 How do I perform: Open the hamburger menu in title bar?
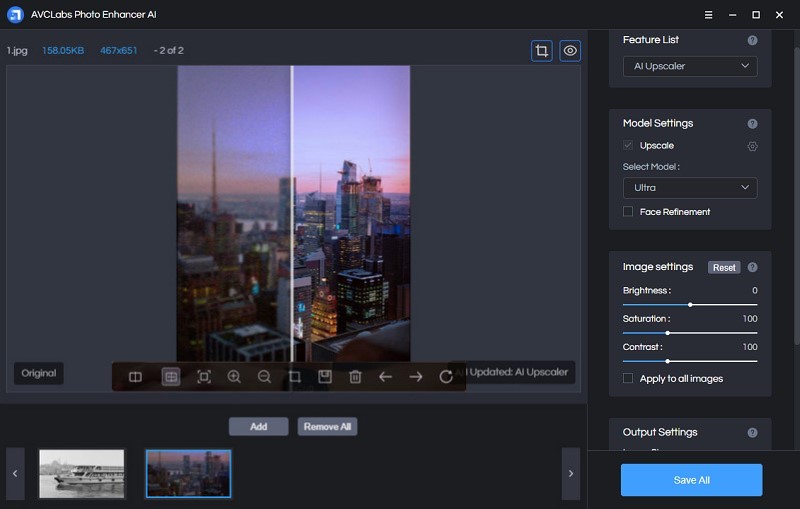(708, 15)
